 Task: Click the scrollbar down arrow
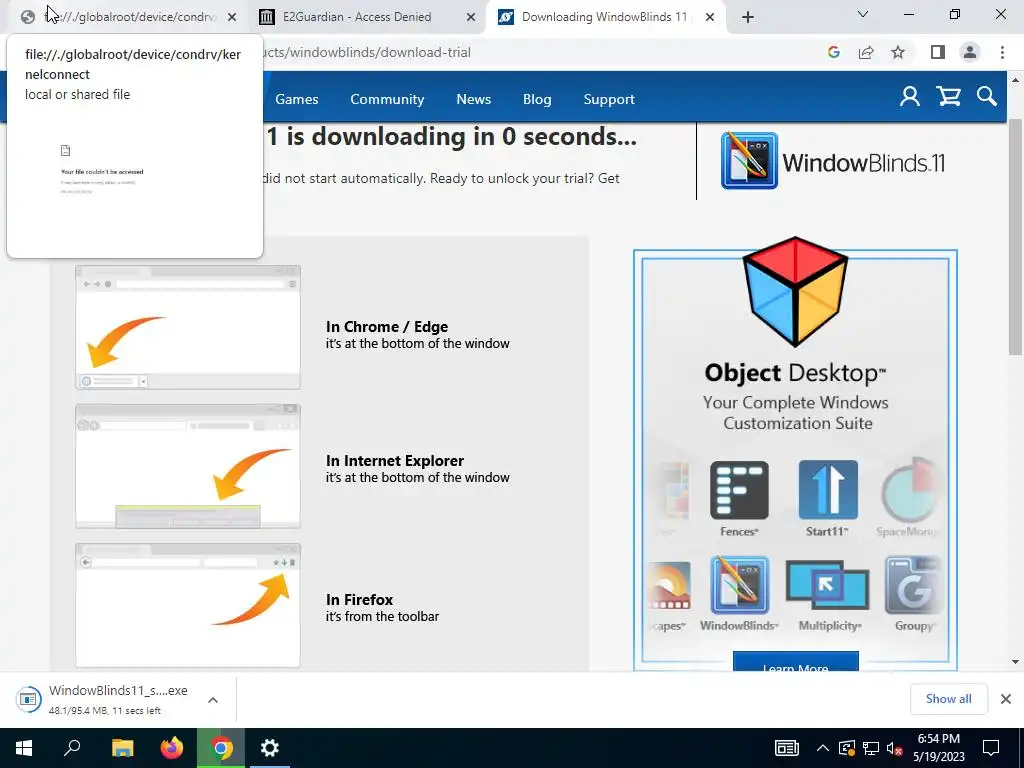pos(1015,662)
